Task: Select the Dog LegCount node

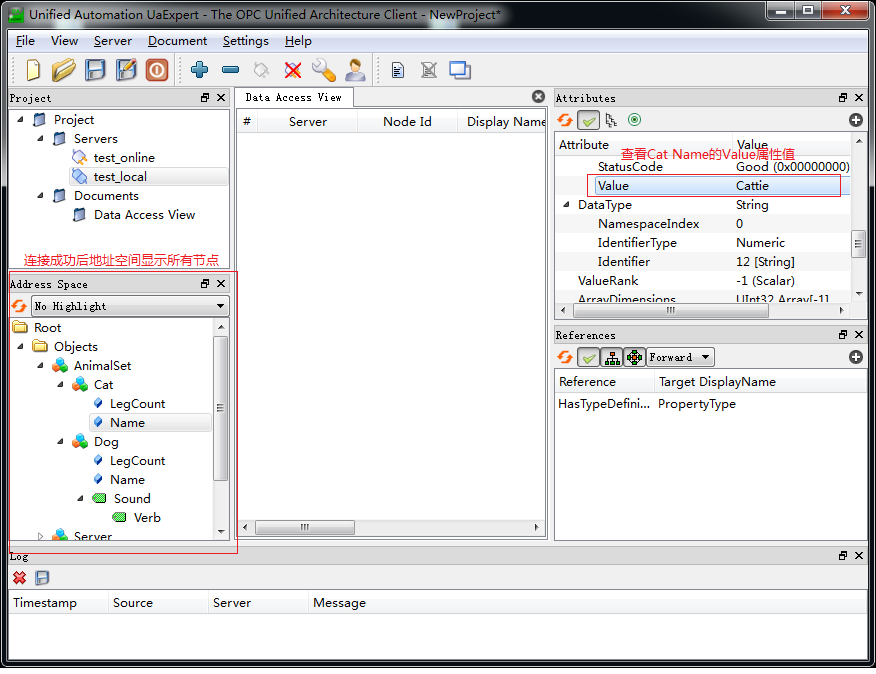Action: (x=137, y=461)
